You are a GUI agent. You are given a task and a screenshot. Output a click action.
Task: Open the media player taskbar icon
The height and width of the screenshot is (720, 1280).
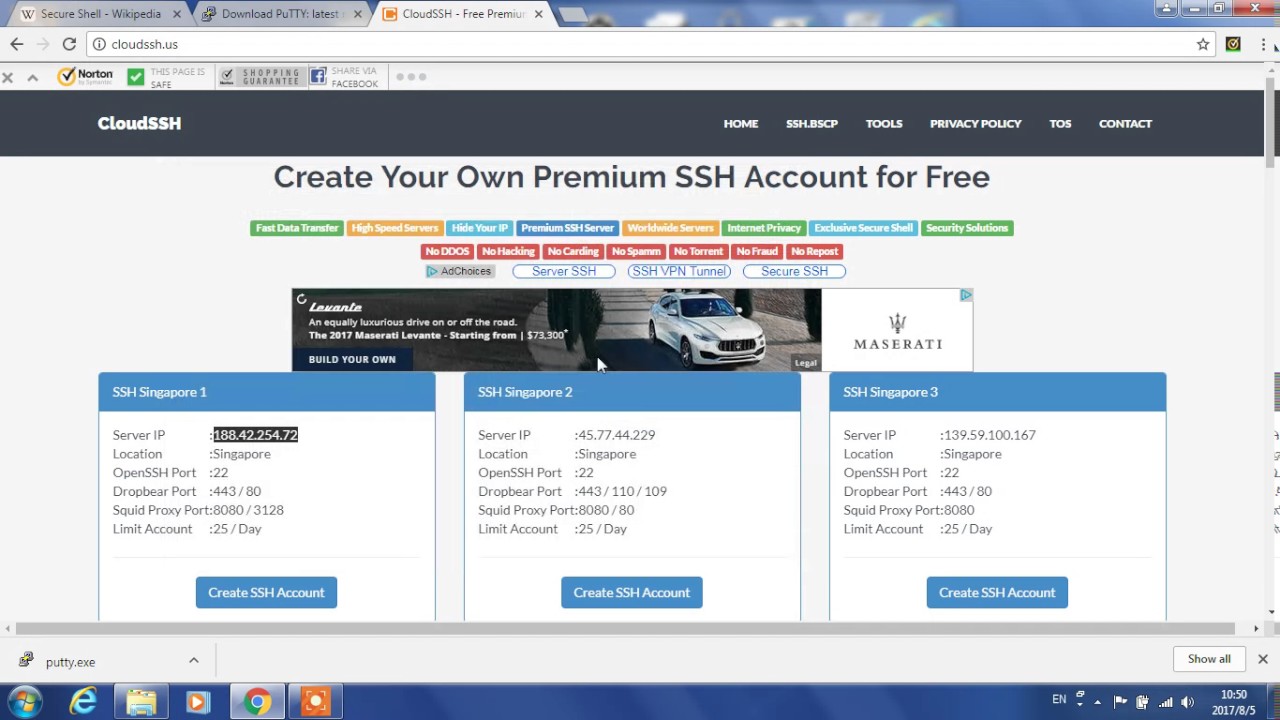pos(197,702)
